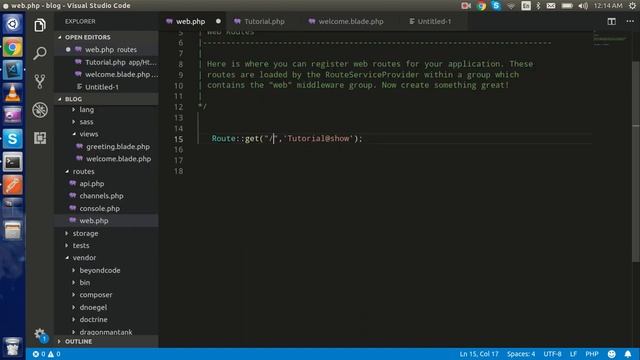Open Ubuntu dash search at dock top
Screen dimensions: 640x360
point(13,24)
